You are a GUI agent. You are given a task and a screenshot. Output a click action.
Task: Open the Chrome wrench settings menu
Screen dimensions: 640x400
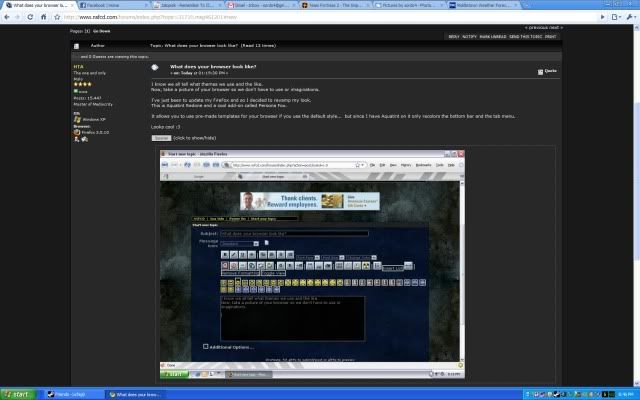point(631,17)
